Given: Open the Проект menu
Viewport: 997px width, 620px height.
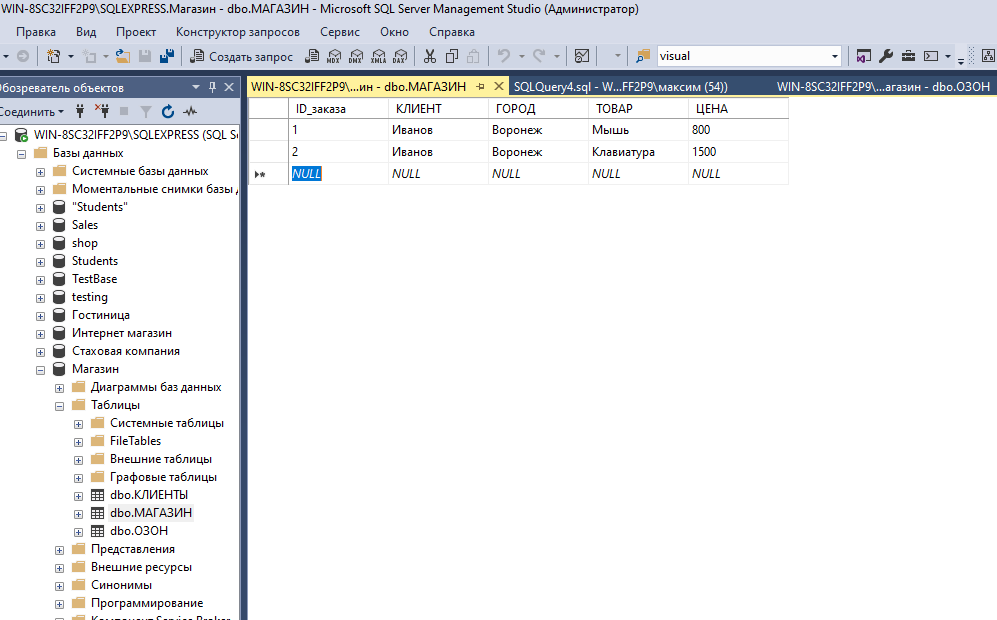Looking at the screenshot, I should tap(135, 32).
